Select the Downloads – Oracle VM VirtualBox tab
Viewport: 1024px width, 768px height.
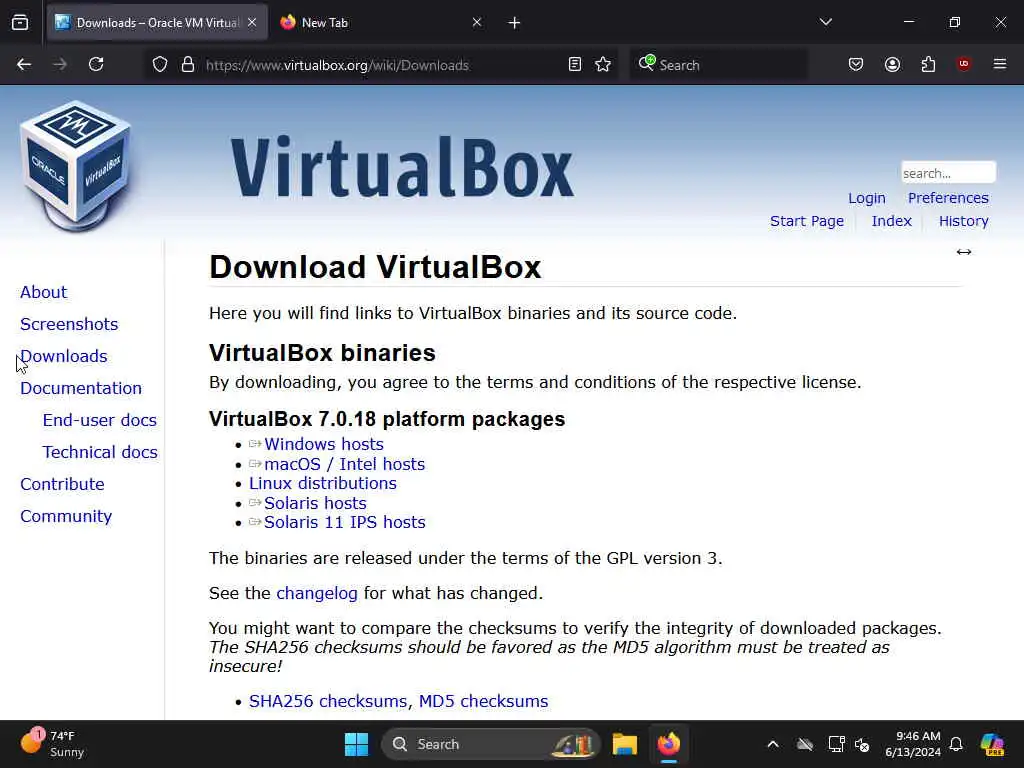[157, 23]
